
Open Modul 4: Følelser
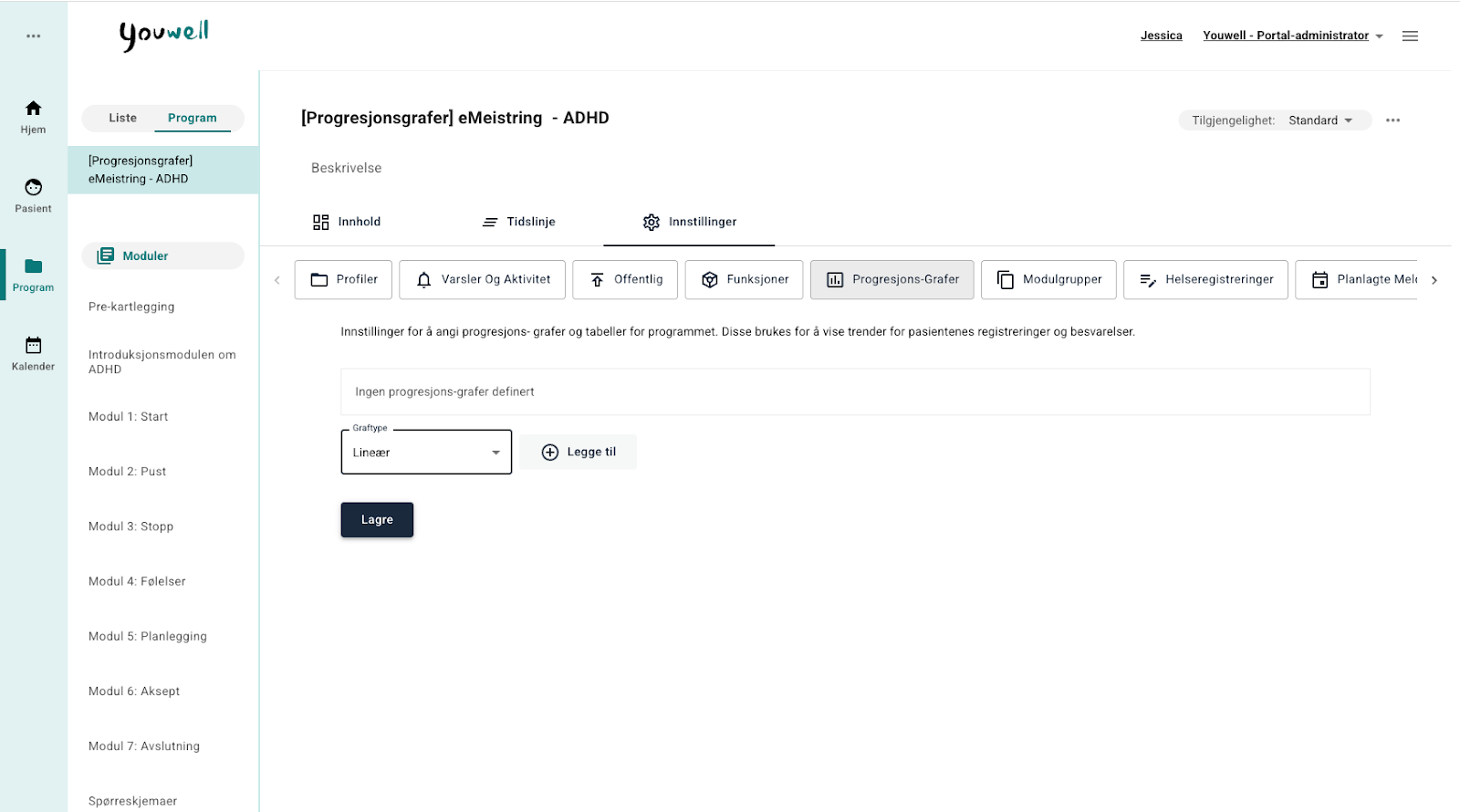137,581
